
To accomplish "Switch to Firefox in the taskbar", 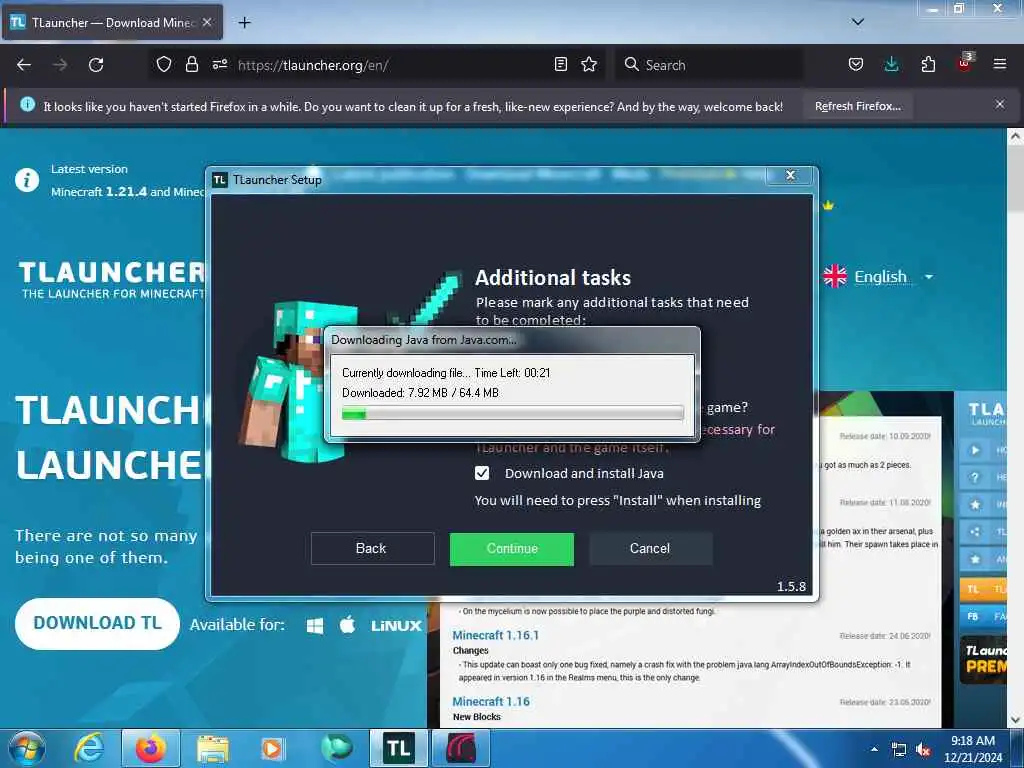I will coord(151,748).
